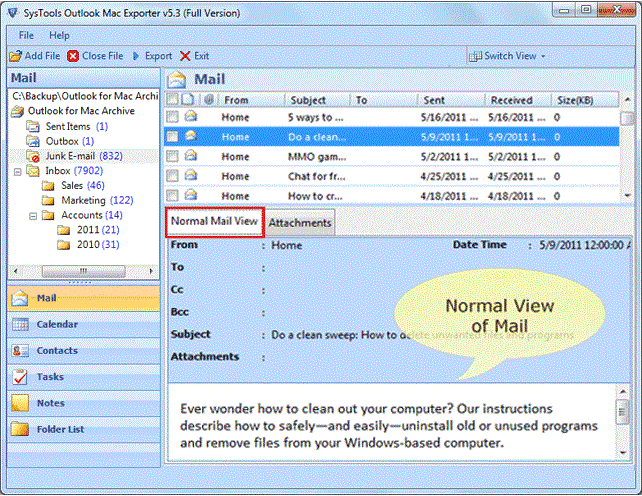642x496 pixels.
Task: Check the box for '5 ways to' email
Action: click(x=172, y=117)
